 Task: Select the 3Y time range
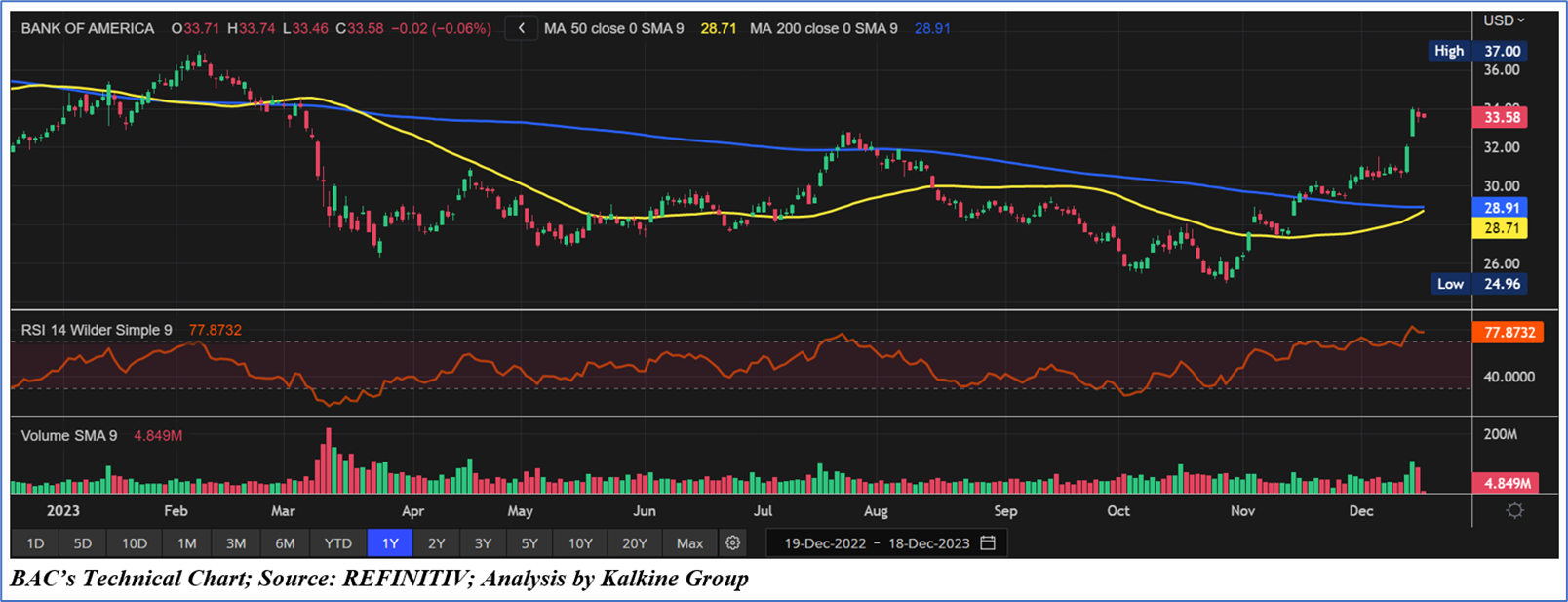point(483,543)
